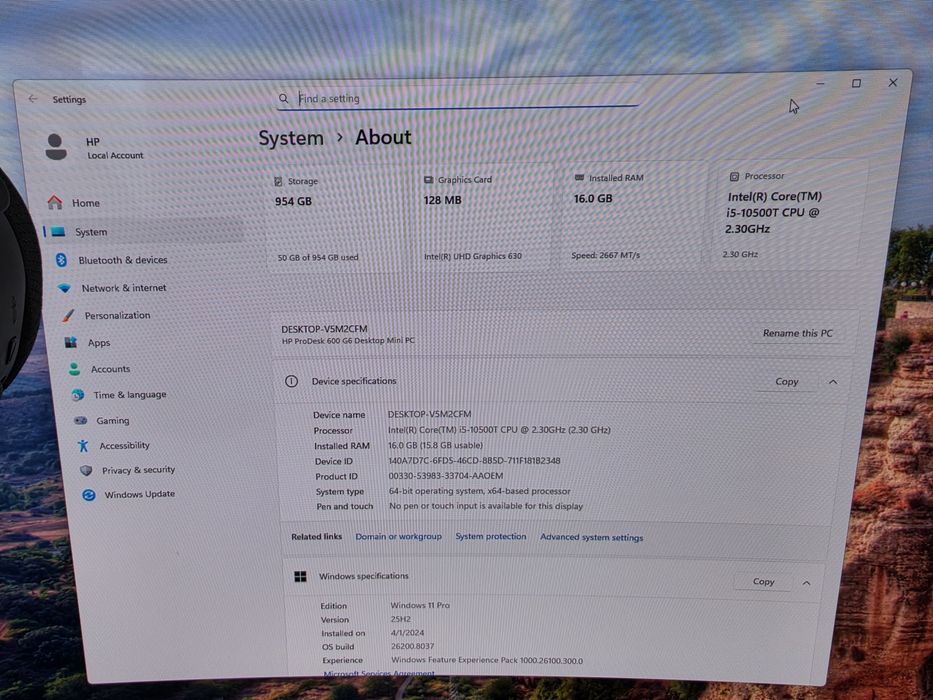Screen dimensions: 933x700
Task: Click System in the breadcrumb
Action: 291,138
